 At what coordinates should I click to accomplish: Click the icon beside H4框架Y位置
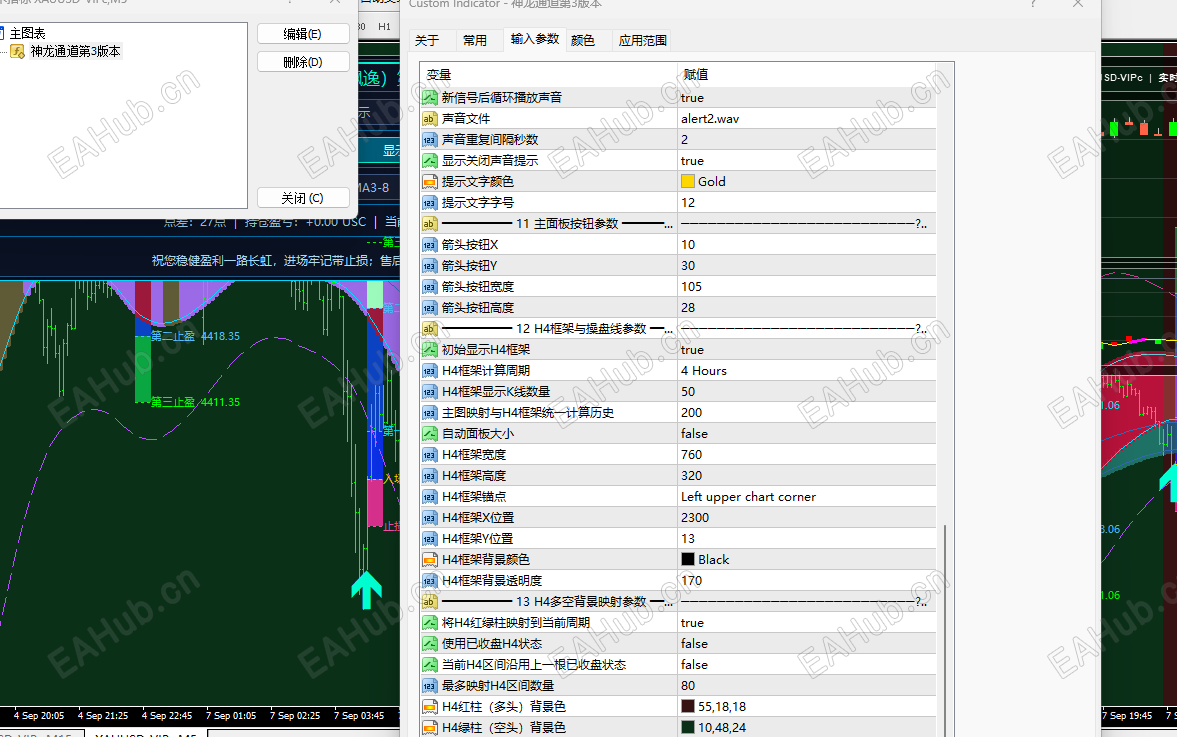[429, 539]
